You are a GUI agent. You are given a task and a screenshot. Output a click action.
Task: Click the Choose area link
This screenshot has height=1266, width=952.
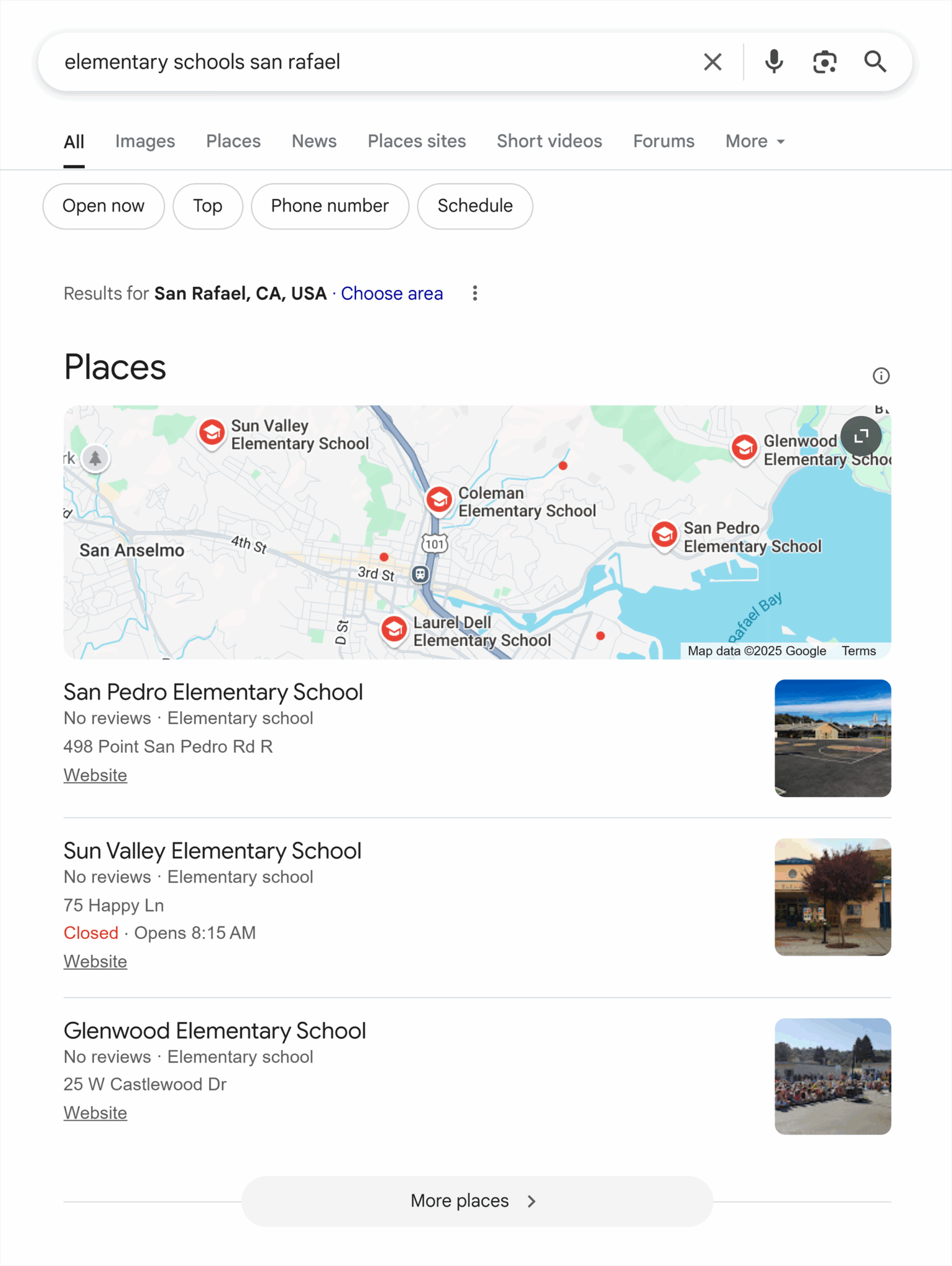(x=392, y=294)
